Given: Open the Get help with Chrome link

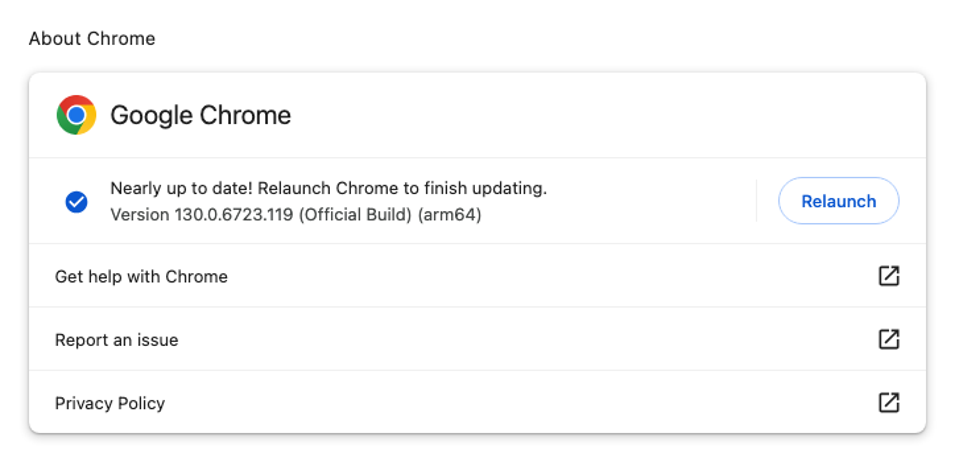Looking at the screenshot, I should click(141, 277).
